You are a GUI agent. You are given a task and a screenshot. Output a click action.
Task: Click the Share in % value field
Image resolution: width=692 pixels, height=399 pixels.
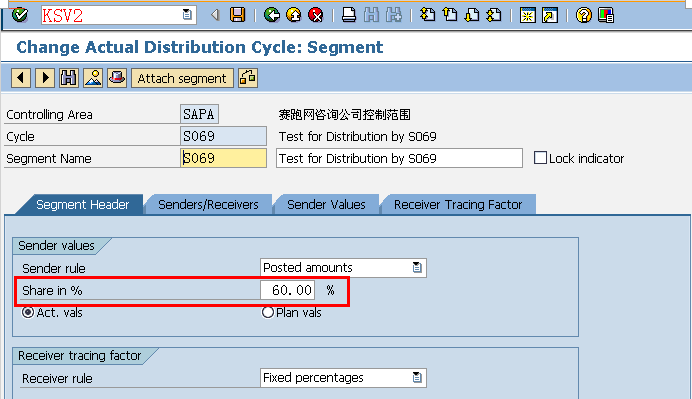pyautogui.click(x=287, y=290)
